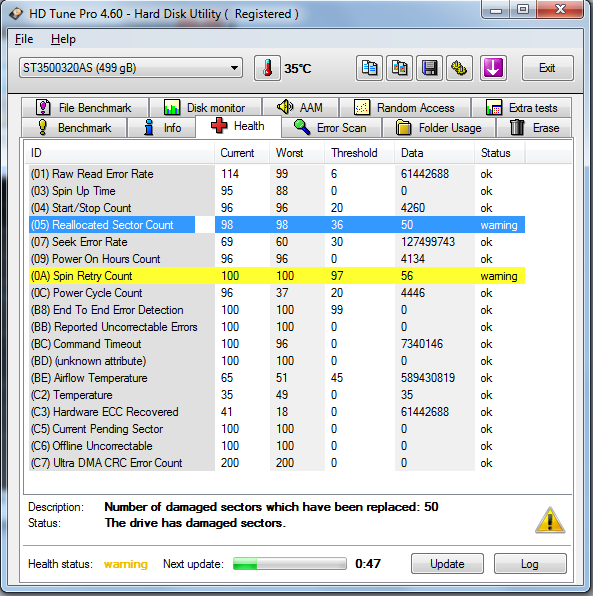
Task: Click the Exit button
Action: [x=547, y=68]
